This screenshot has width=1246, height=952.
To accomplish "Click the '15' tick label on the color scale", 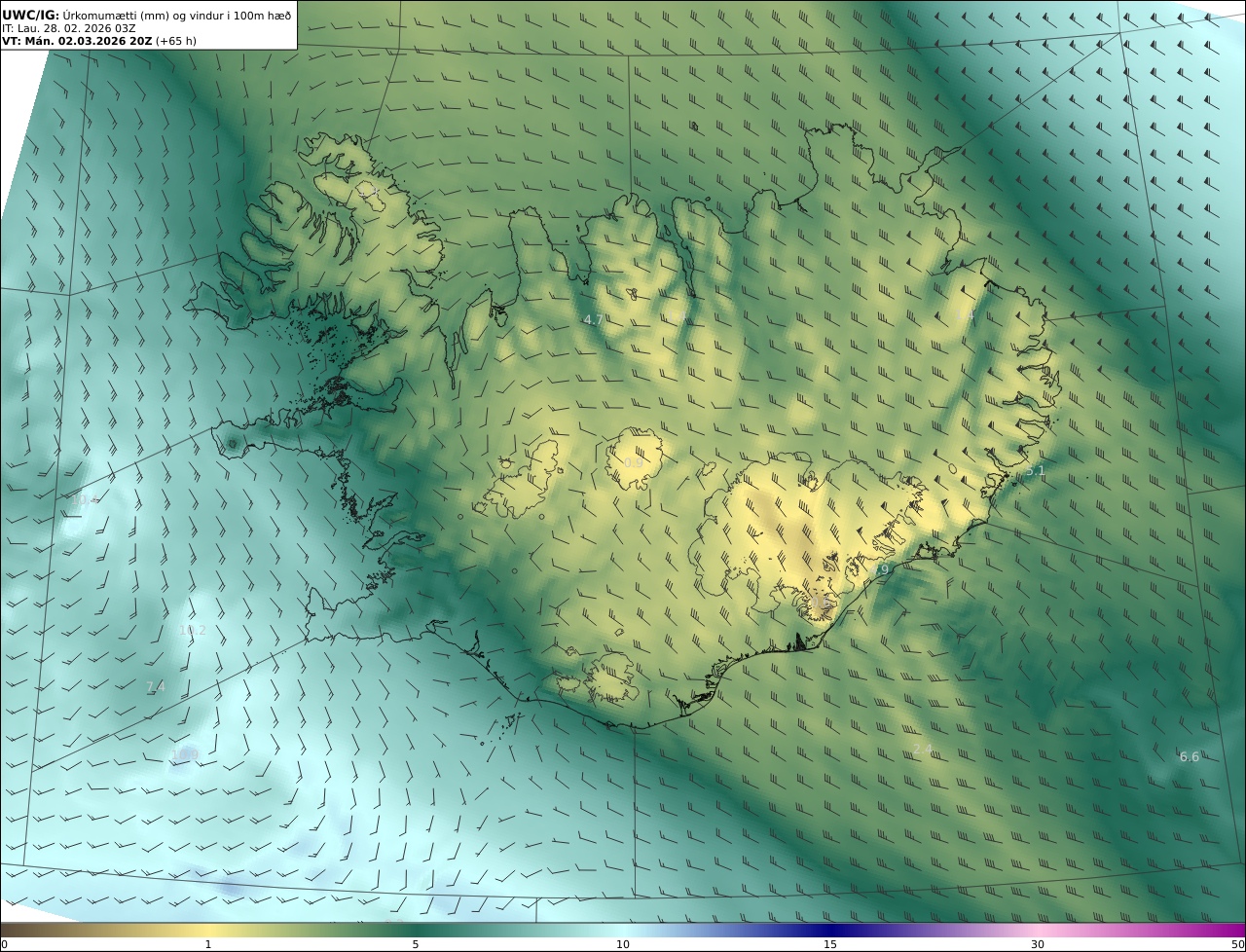I will coord(830,944).
